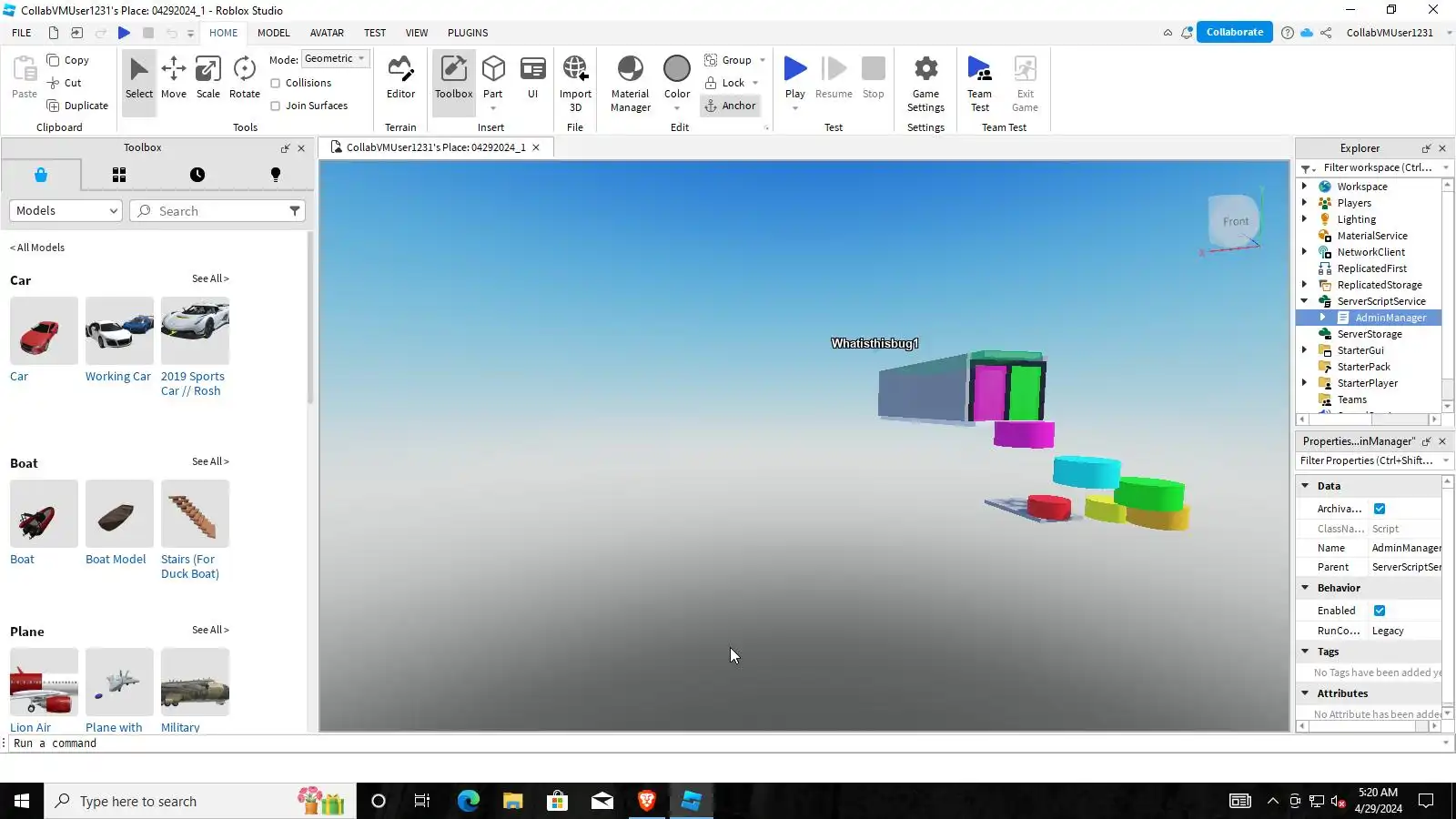1456x819 pixels.
Task: Open Microsoft Edge from taskbar
Action: tap(468, 801)
